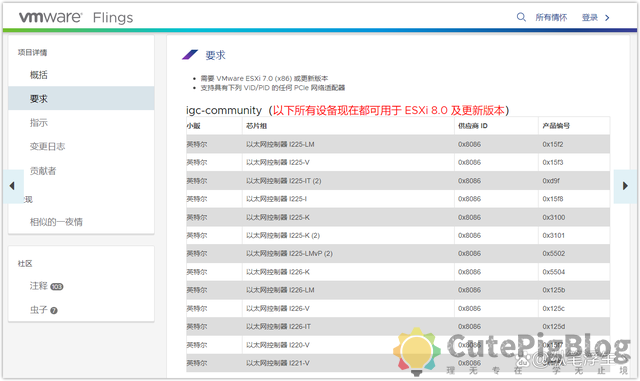Click the left carousel arrow

point(13,186)
